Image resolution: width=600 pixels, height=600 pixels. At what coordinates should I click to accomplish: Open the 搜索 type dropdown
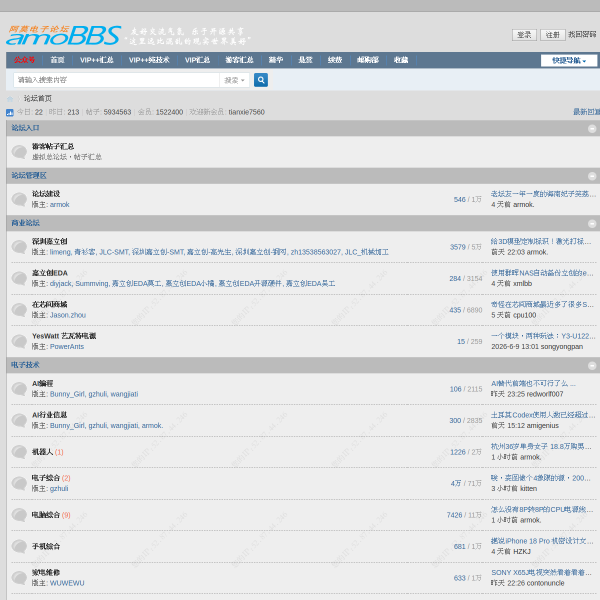[234, 80]
